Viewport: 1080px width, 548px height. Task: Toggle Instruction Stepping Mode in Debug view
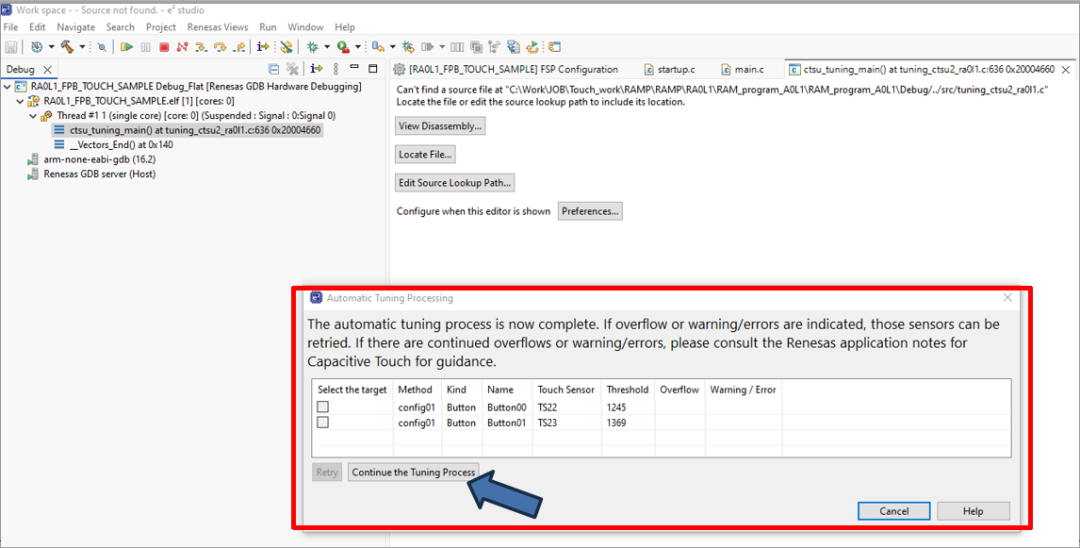[316, 69]
